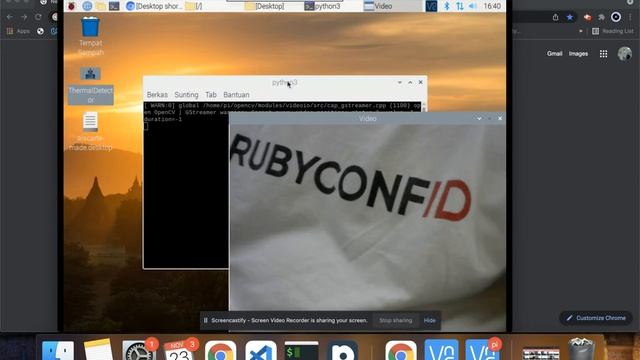
Task: Open the Google apps grid icon
Action: pos(603,53)
